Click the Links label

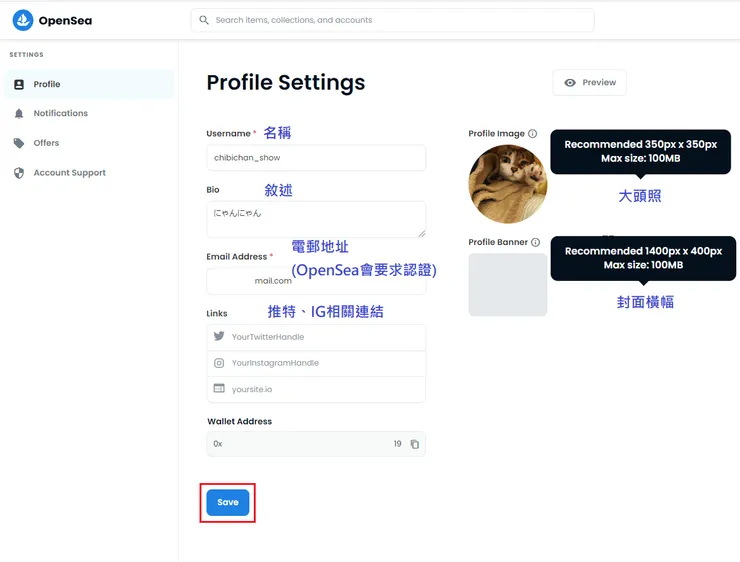(217, 313)
